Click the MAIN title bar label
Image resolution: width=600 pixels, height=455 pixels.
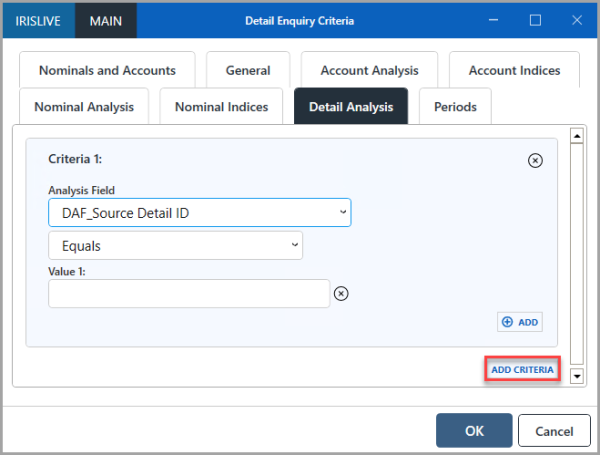[x=107, y=20]
